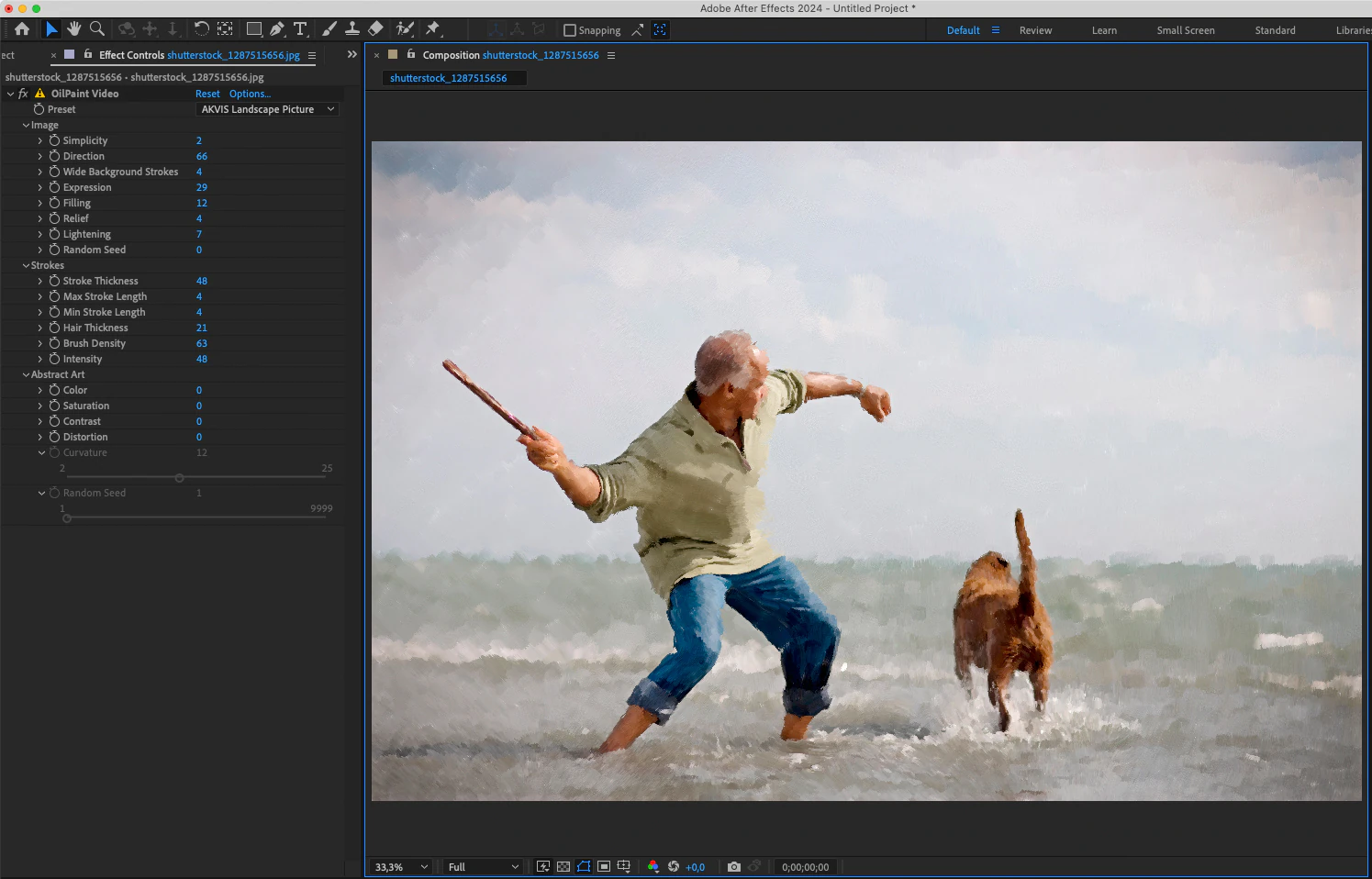Select the Hand tool
This screenshot has width=1372, height=879.
pos(74,29)
